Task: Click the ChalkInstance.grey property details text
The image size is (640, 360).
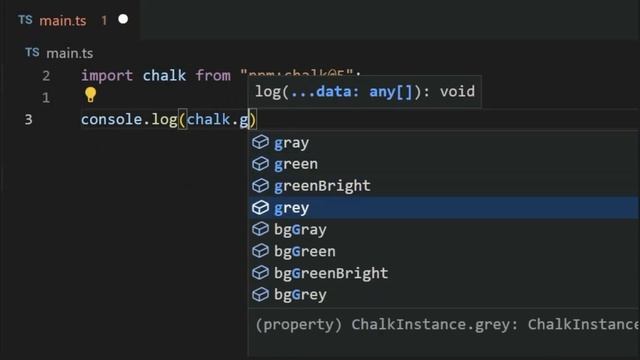Action: pos(447,325)
